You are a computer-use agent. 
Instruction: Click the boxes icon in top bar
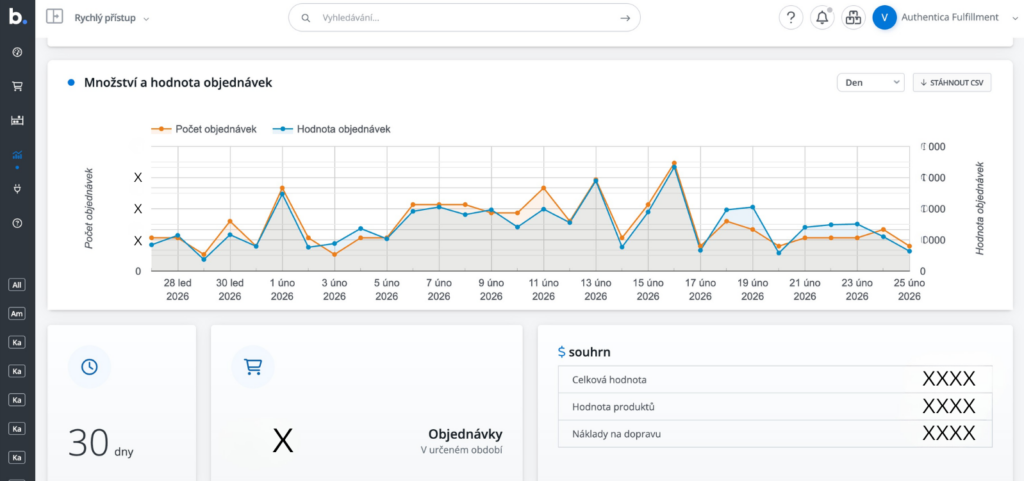pos(853,18)
